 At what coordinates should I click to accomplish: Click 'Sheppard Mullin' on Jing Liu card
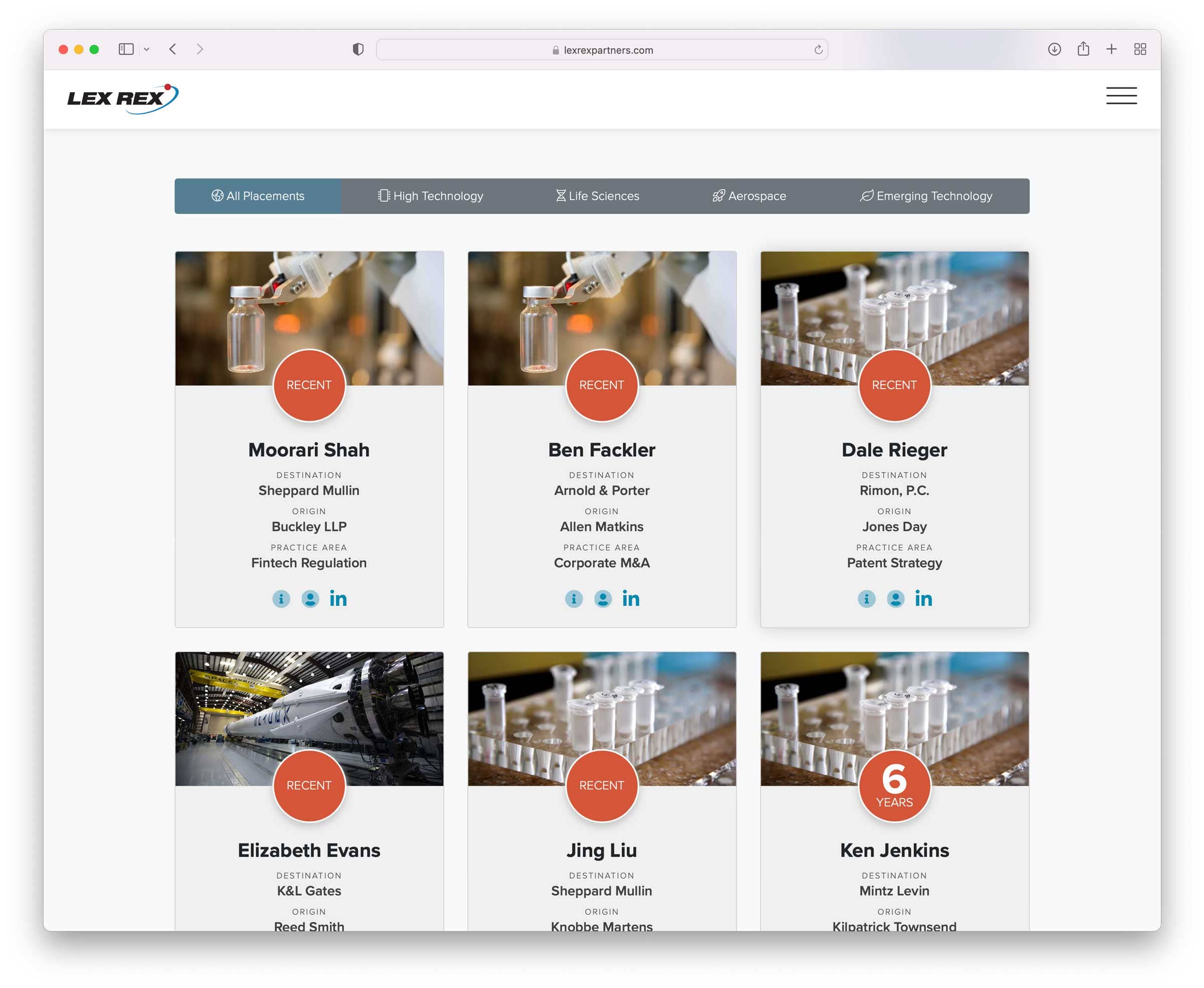601,891
